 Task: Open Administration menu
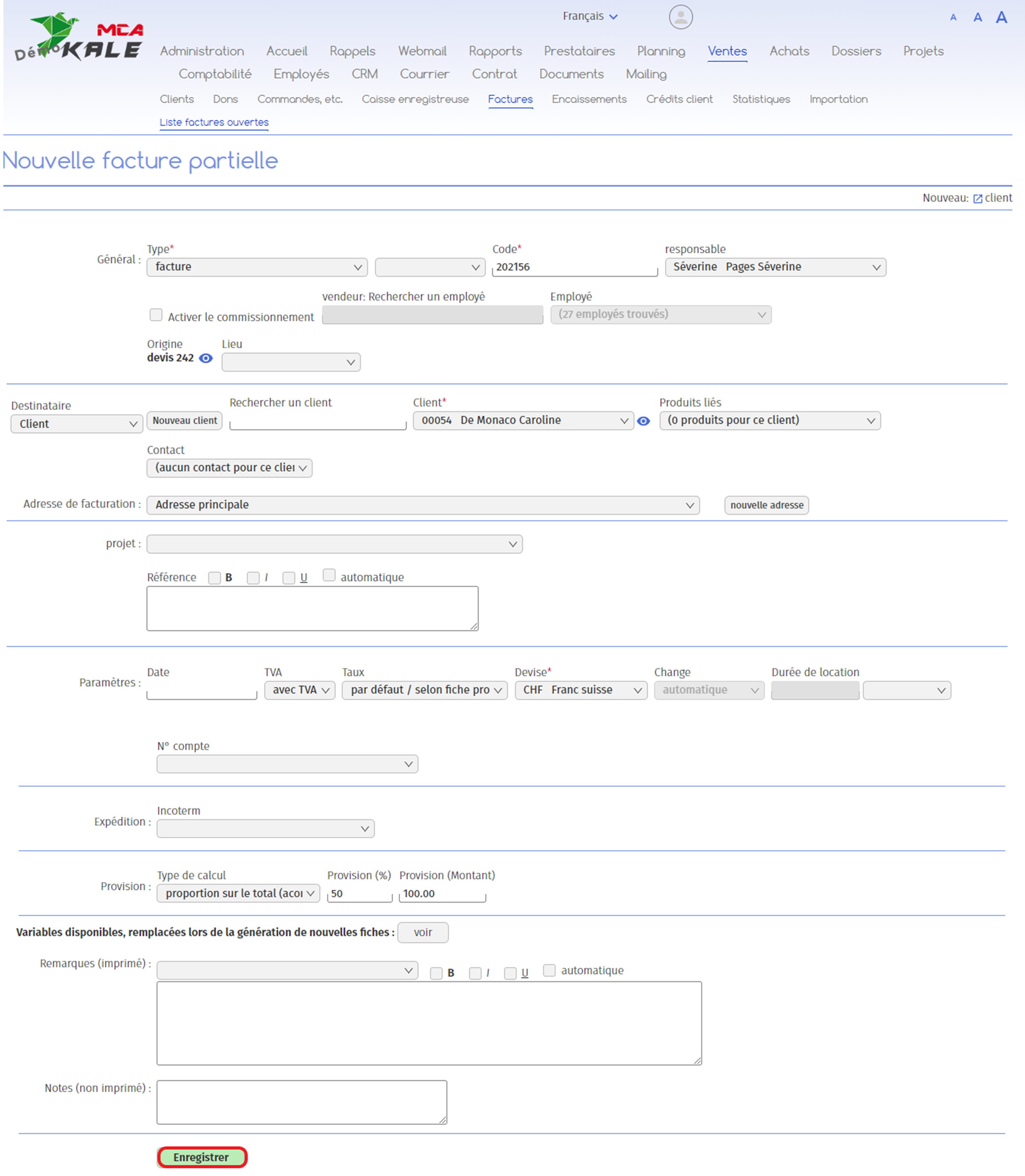click(202, 51)
